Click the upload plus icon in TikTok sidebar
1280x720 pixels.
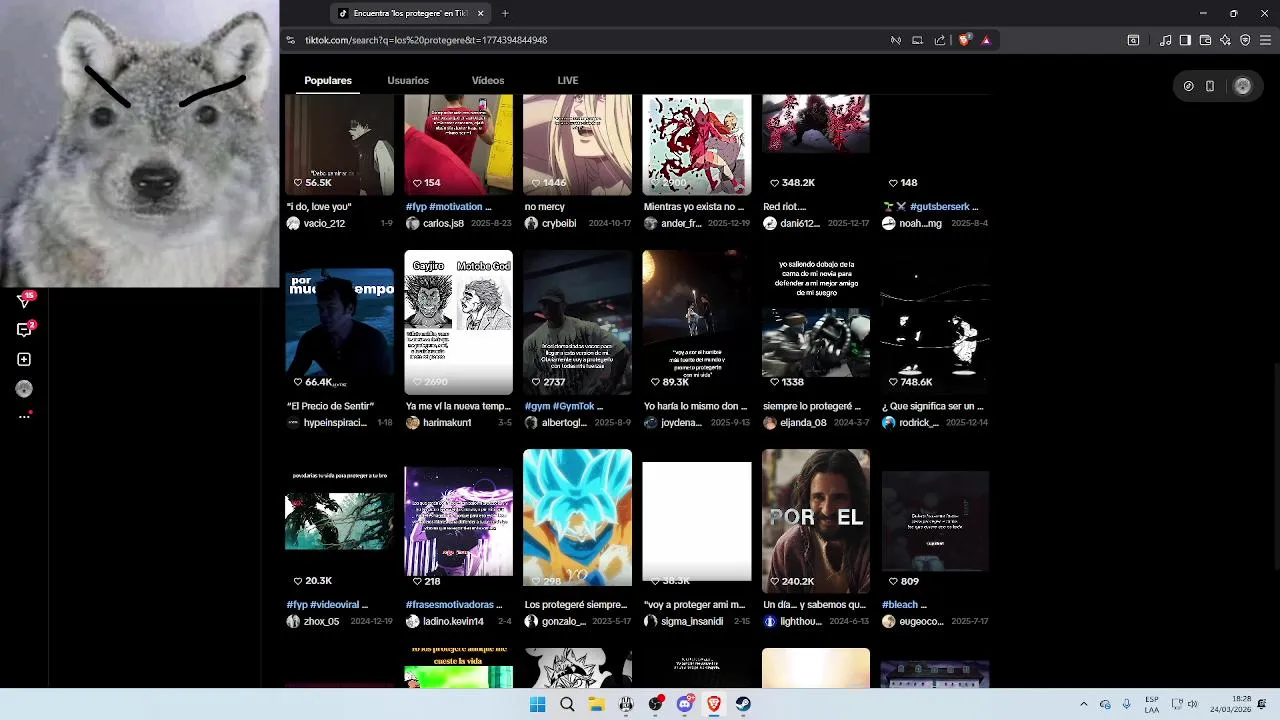24,359
